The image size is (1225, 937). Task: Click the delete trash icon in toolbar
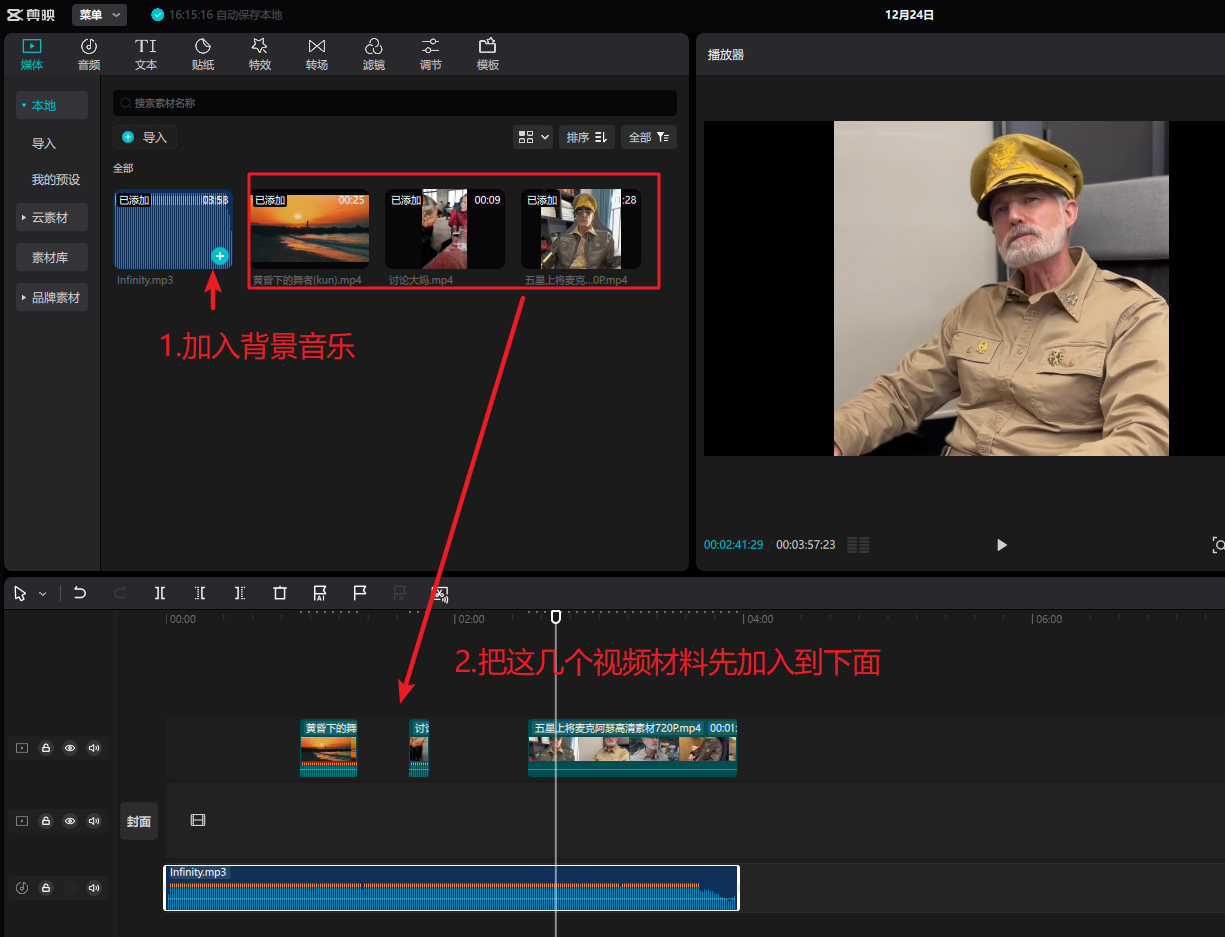280,593
